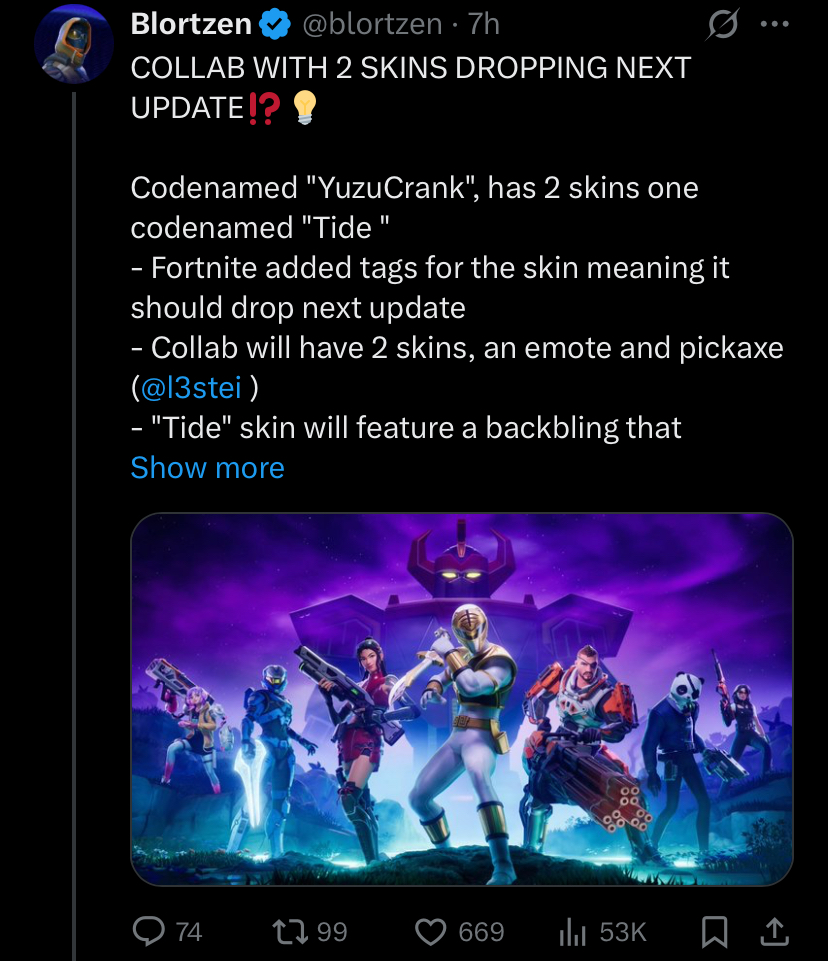Bookmark this post
The height and width of the screenshot is (961, 828).
[x=714, y=932]
